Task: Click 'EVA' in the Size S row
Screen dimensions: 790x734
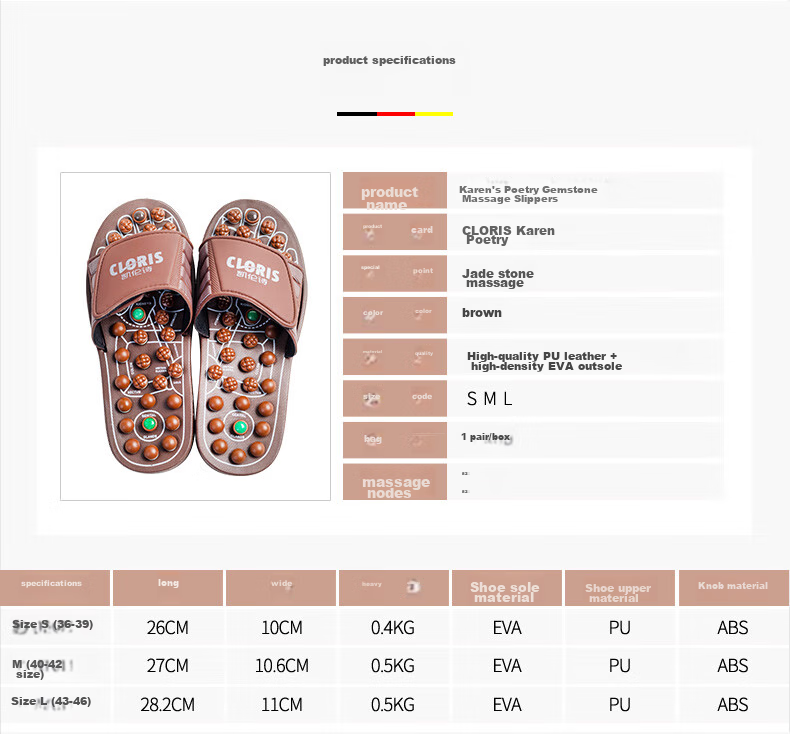Action: tap(507, 628)
